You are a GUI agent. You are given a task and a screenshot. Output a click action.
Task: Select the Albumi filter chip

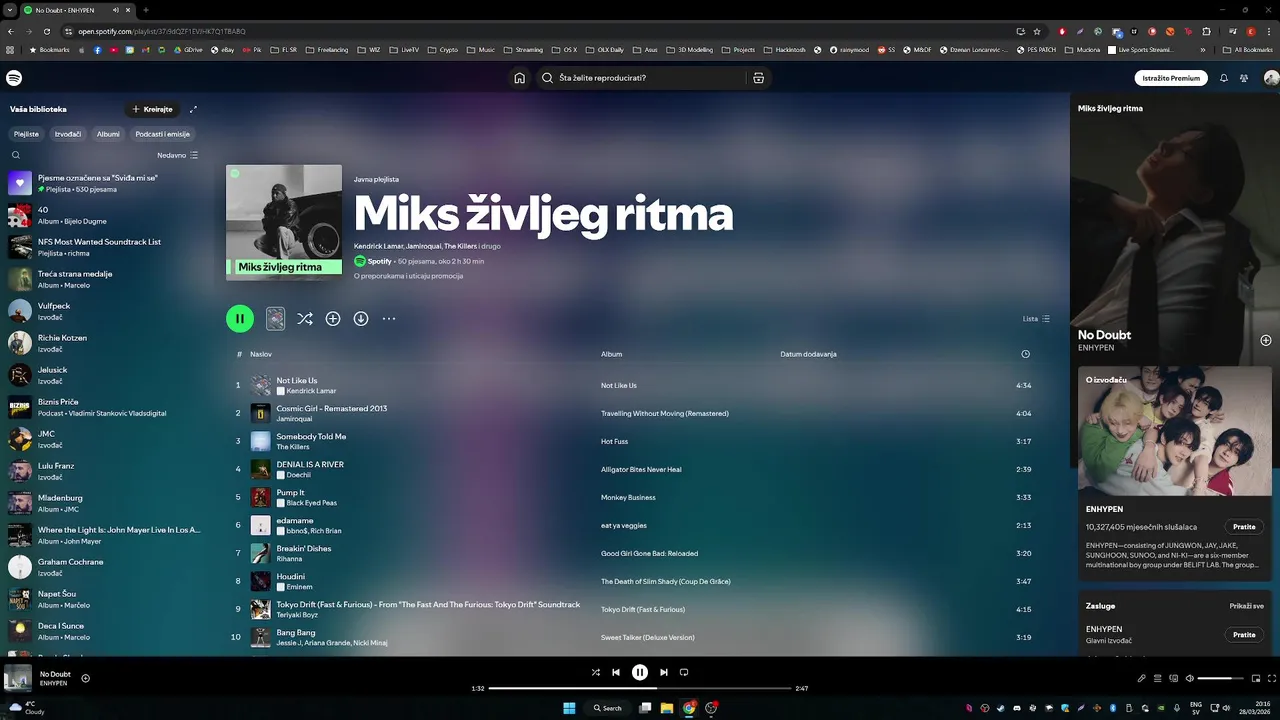point(108,133)
